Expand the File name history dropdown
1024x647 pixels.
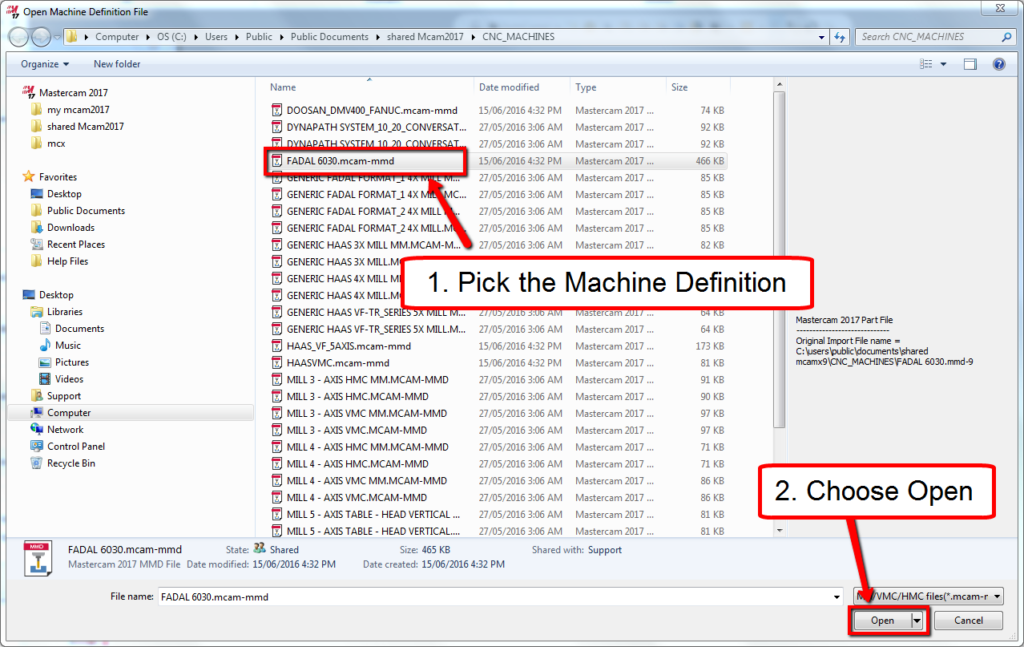tap(837, 597)
